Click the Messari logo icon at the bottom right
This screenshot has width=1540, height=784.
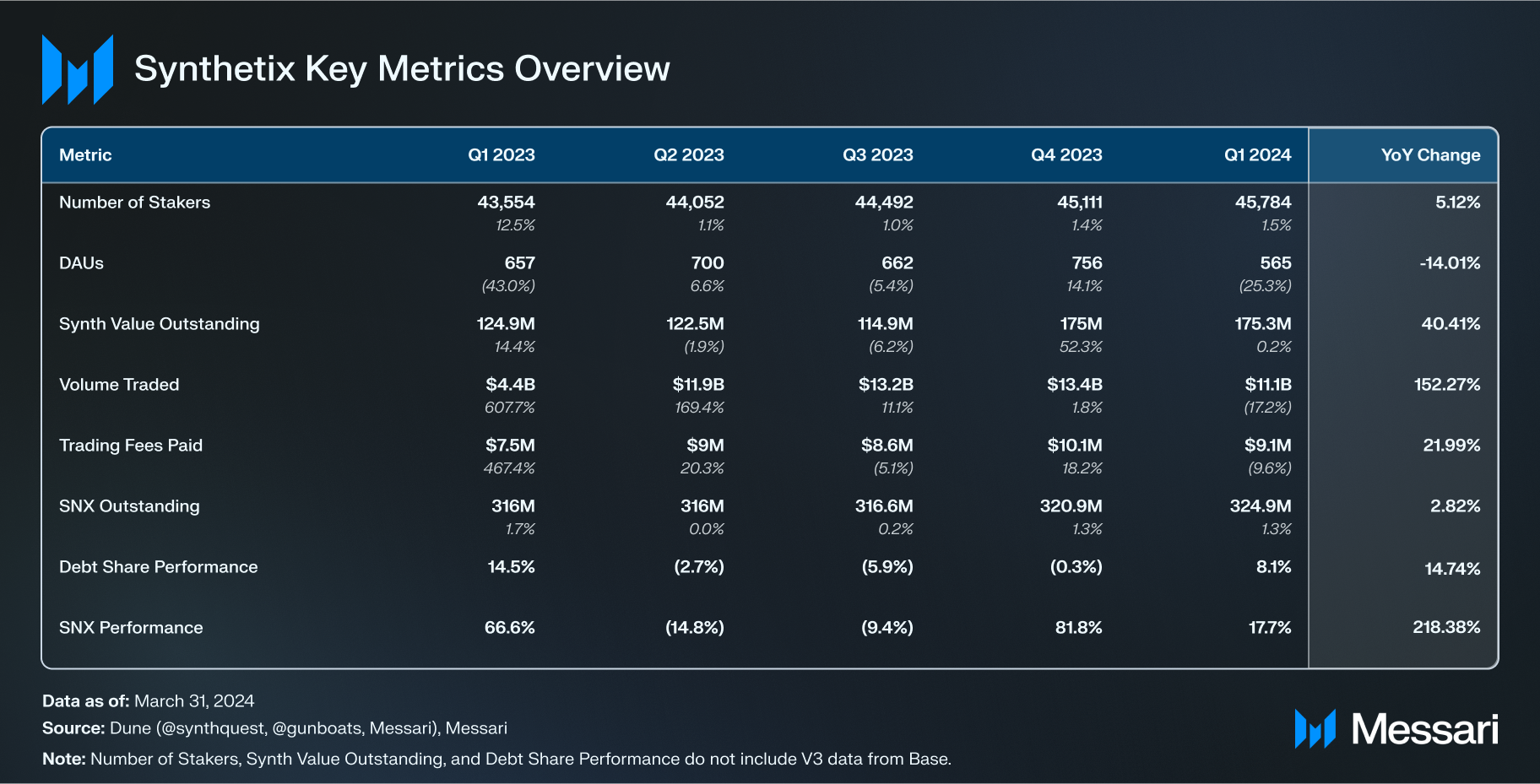[x=1315, y=729]
